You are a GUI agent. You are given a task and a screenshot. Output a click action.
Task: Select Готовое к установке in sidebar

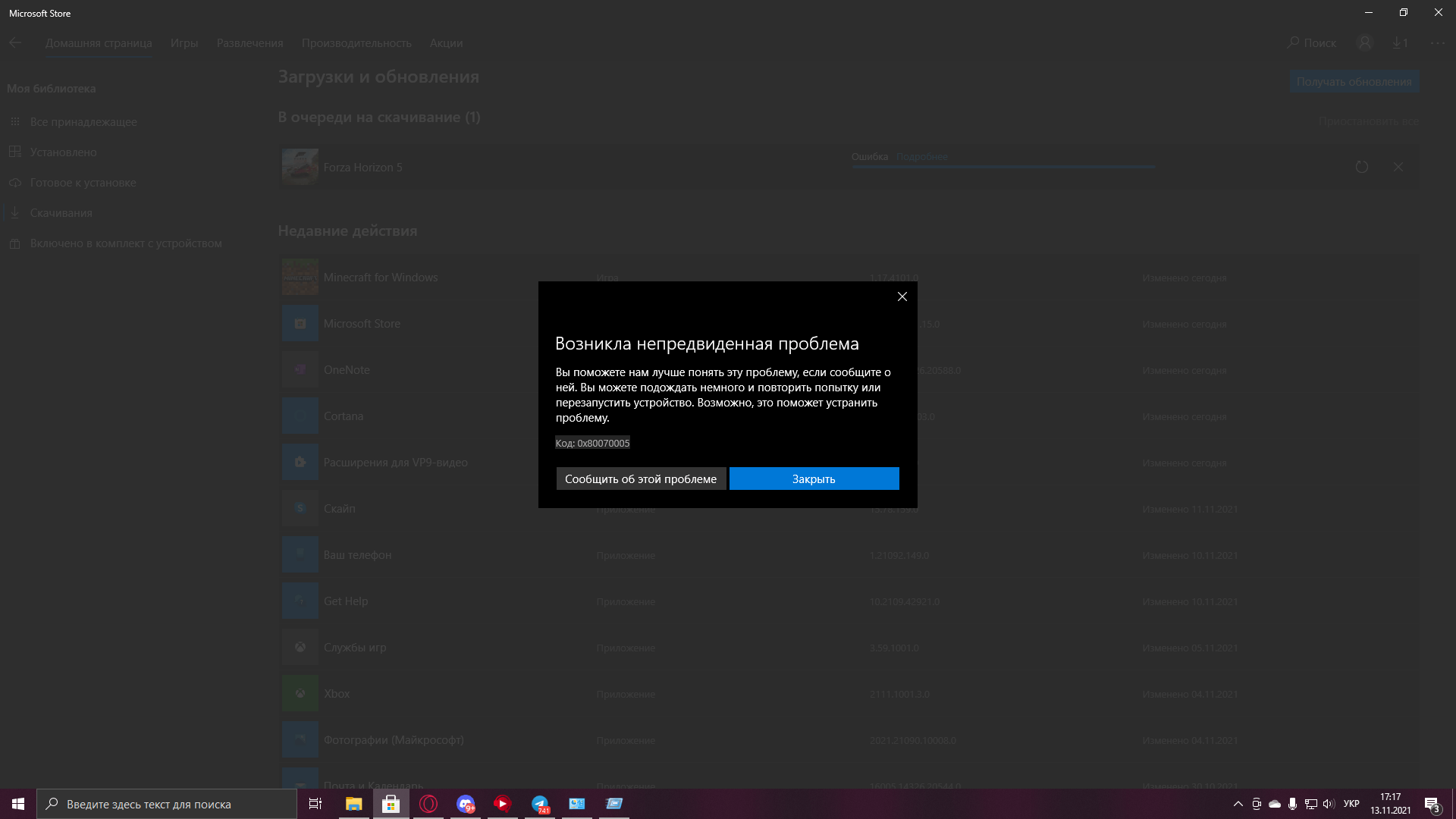point(83,183)
